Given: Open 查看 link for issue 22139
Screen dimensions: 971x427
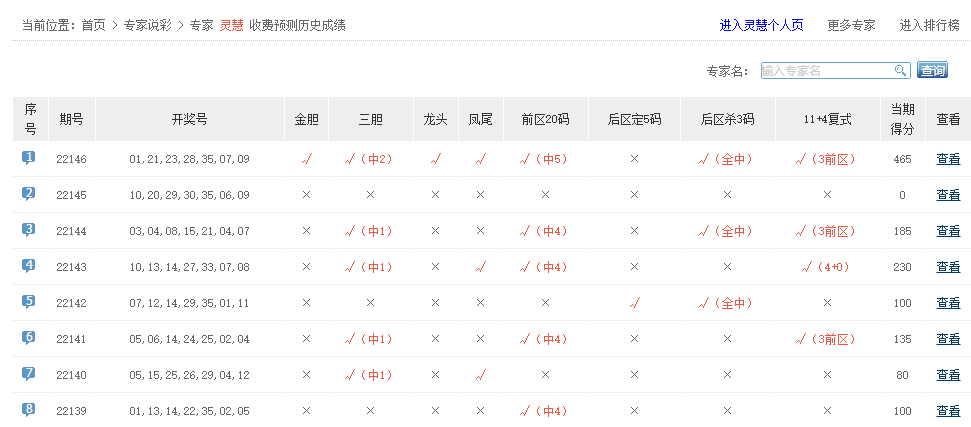Looking at the screenshot, I should click(x=947, y=411).
